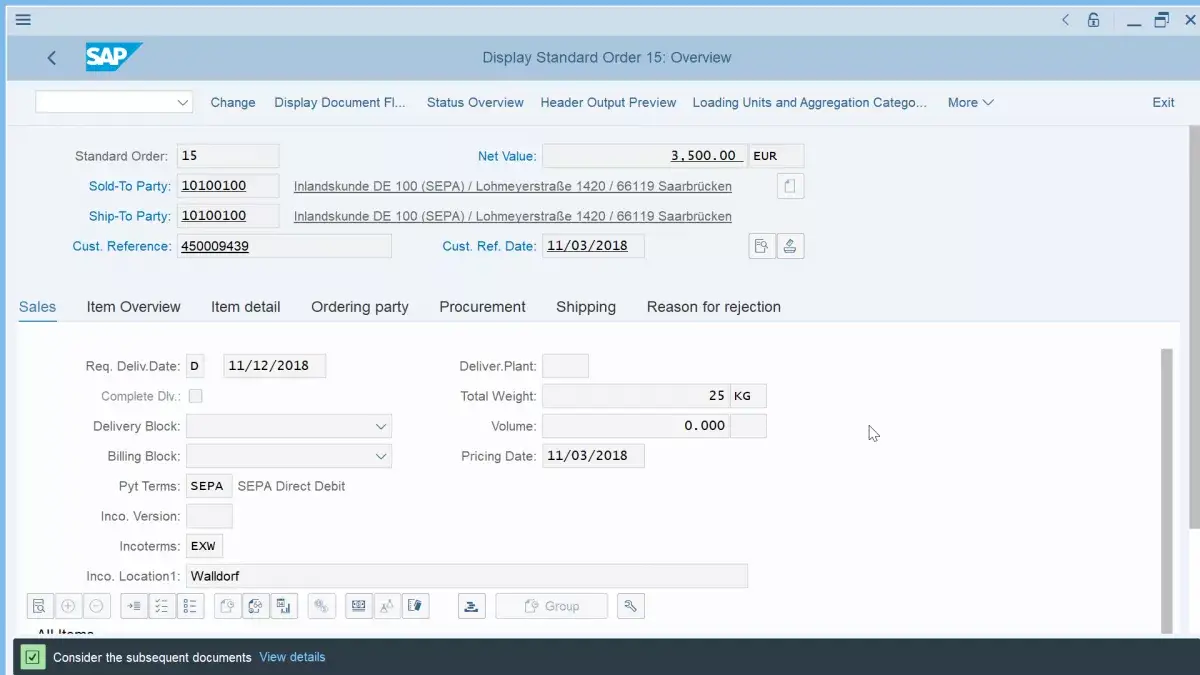
Task: Click Loading Units and Aggregation Categories
Action: point(810,102)
